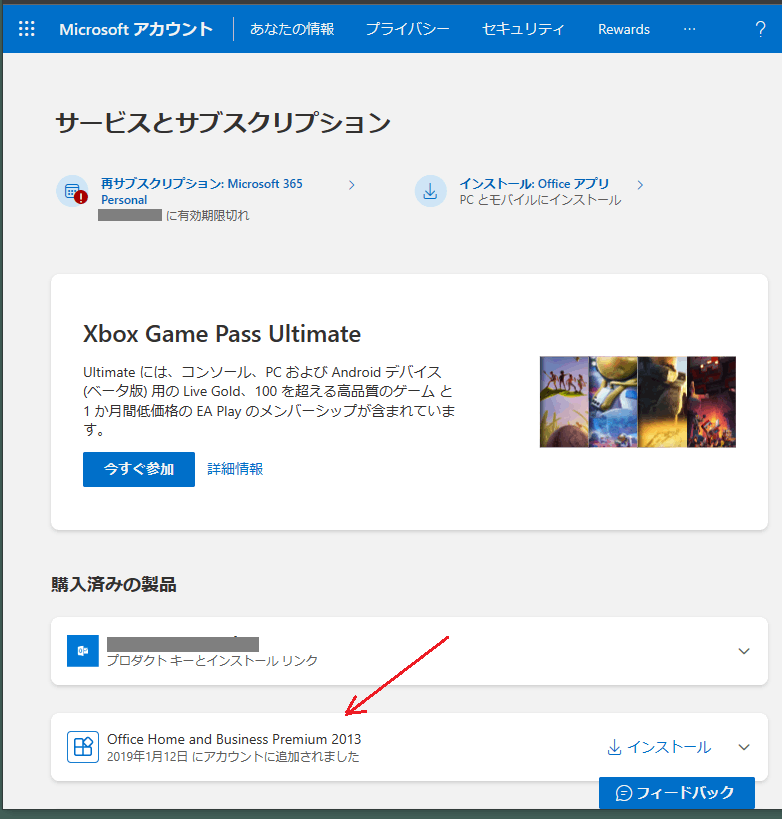Image resolution: width=782 pixels, height=819 pixels.
Task: Click the Office Home and Business 2013 icon
Action: (83, 747)
